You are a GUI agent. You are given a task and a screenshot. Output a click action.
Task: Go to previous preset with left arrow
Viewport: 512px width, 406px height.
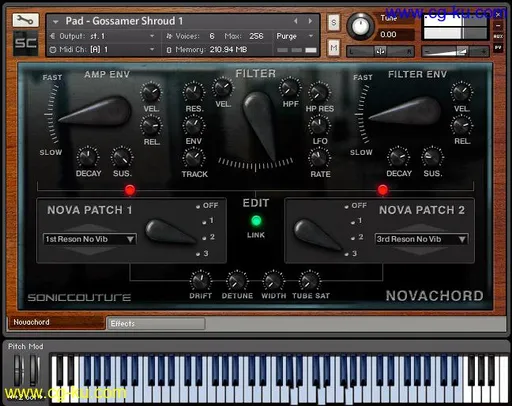tap(296, 21)
